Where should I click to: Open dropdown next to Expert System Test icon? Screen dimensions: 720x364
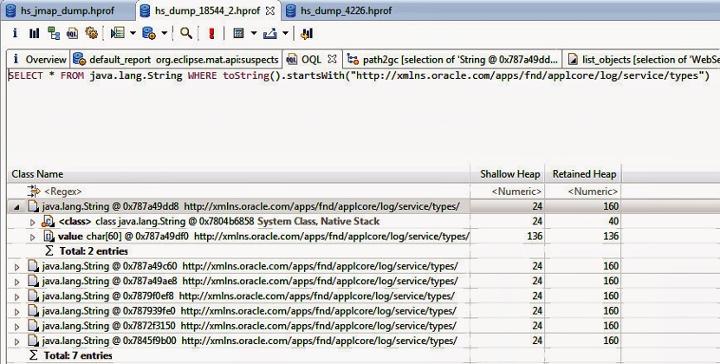point(133,33)
